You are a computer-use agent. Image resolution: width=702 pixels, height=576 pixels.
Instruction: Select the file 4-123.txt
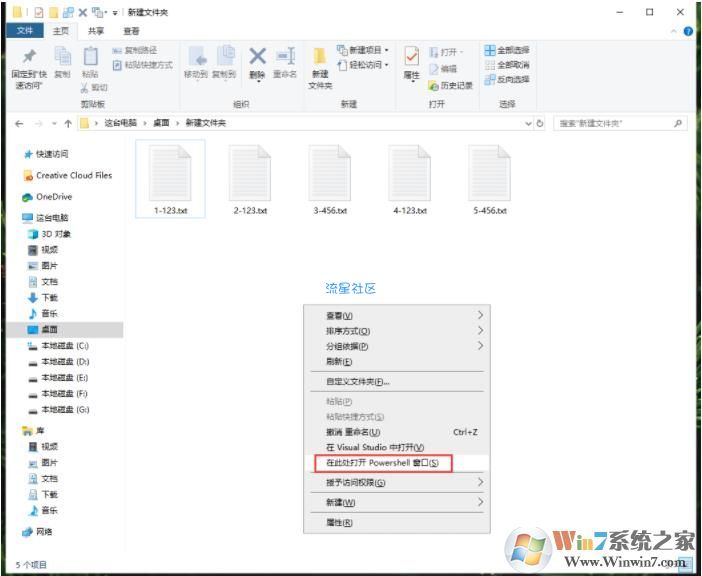(410, 179)
